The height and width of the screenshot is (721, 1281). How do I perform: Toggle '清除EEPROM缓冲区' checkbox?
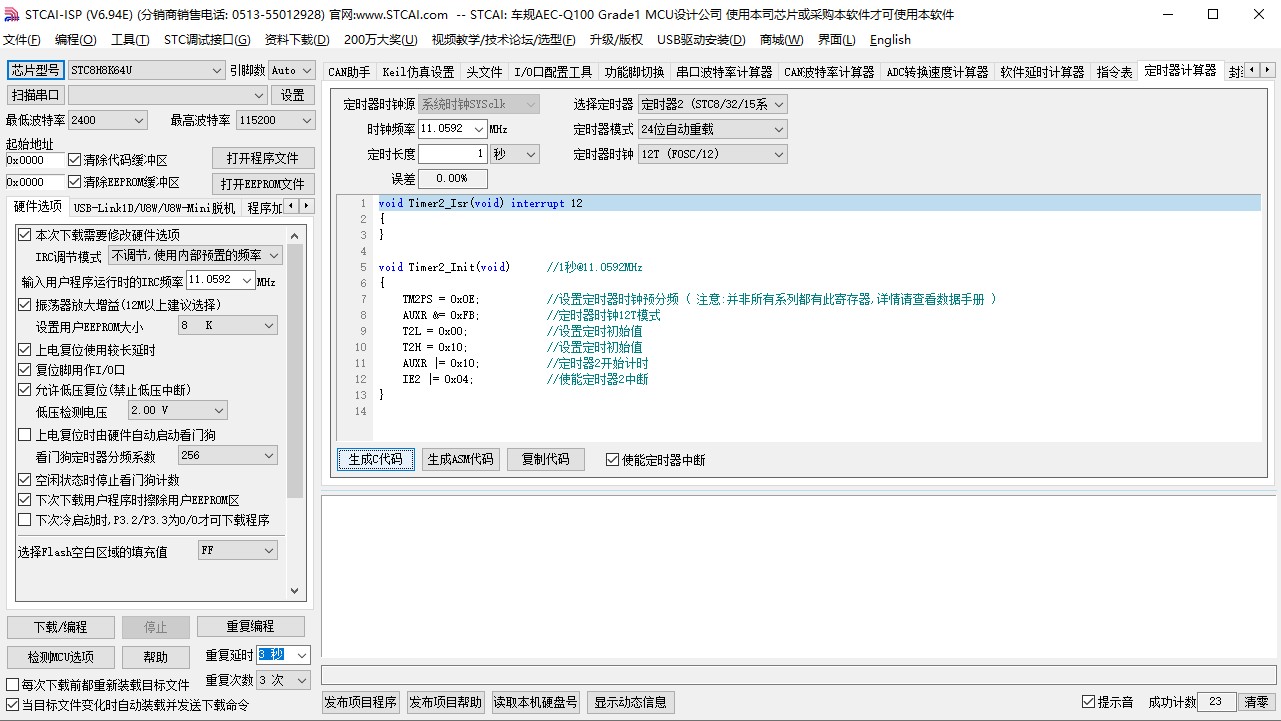pyautogui.click(x=75, y=182)
